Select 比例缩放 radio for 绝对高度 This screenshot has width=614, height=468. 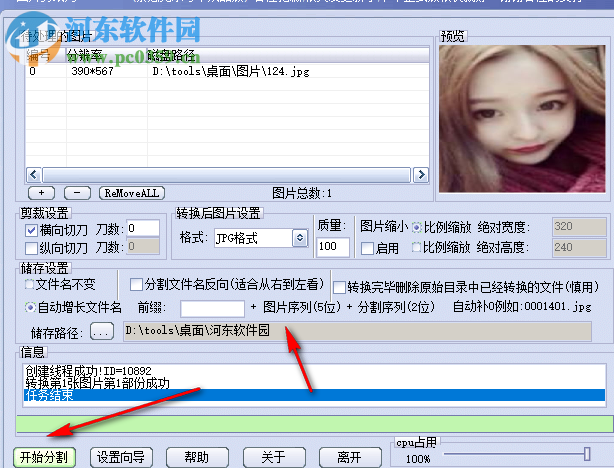click(x=417, y=247)
